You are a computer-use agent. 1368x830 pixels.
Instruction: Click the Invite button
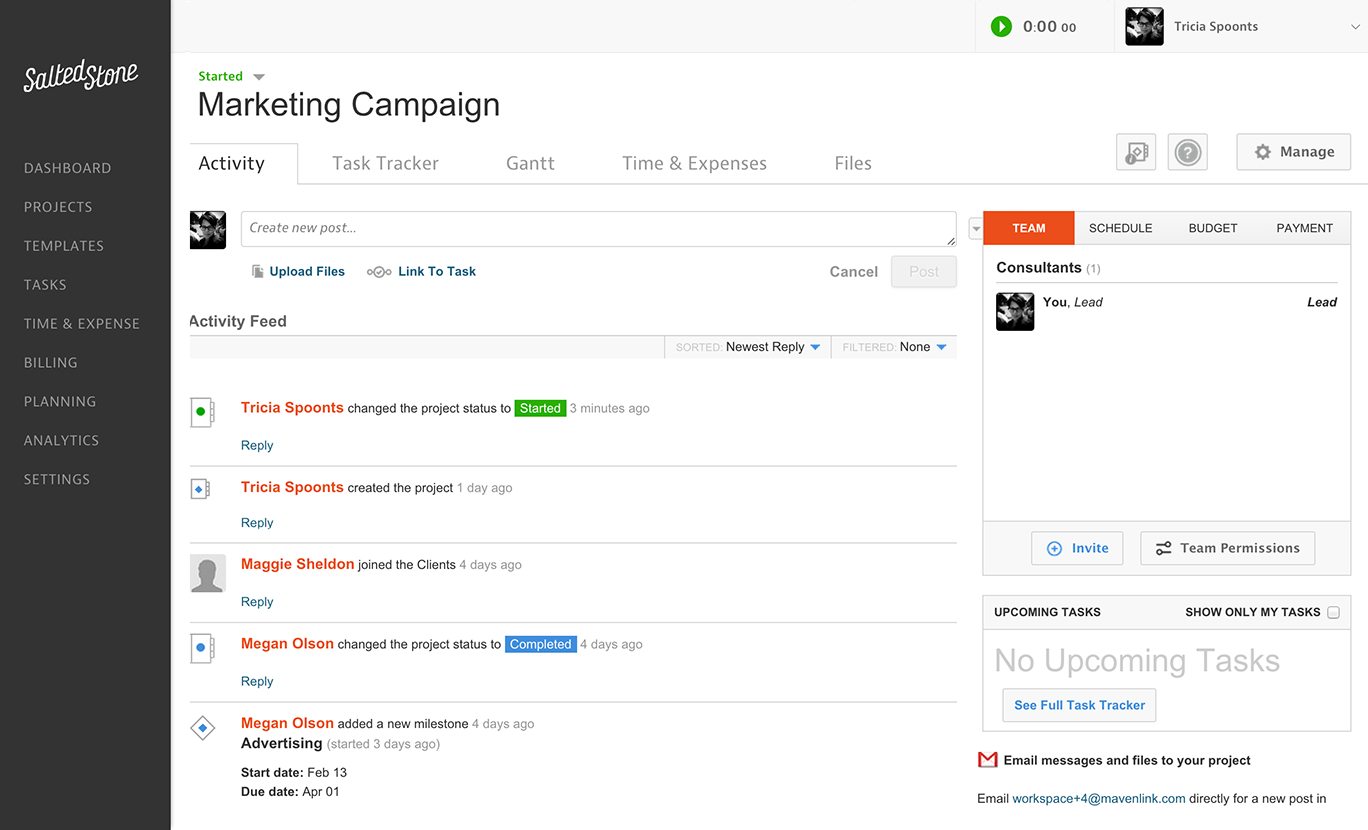(x=1077, y=548)
